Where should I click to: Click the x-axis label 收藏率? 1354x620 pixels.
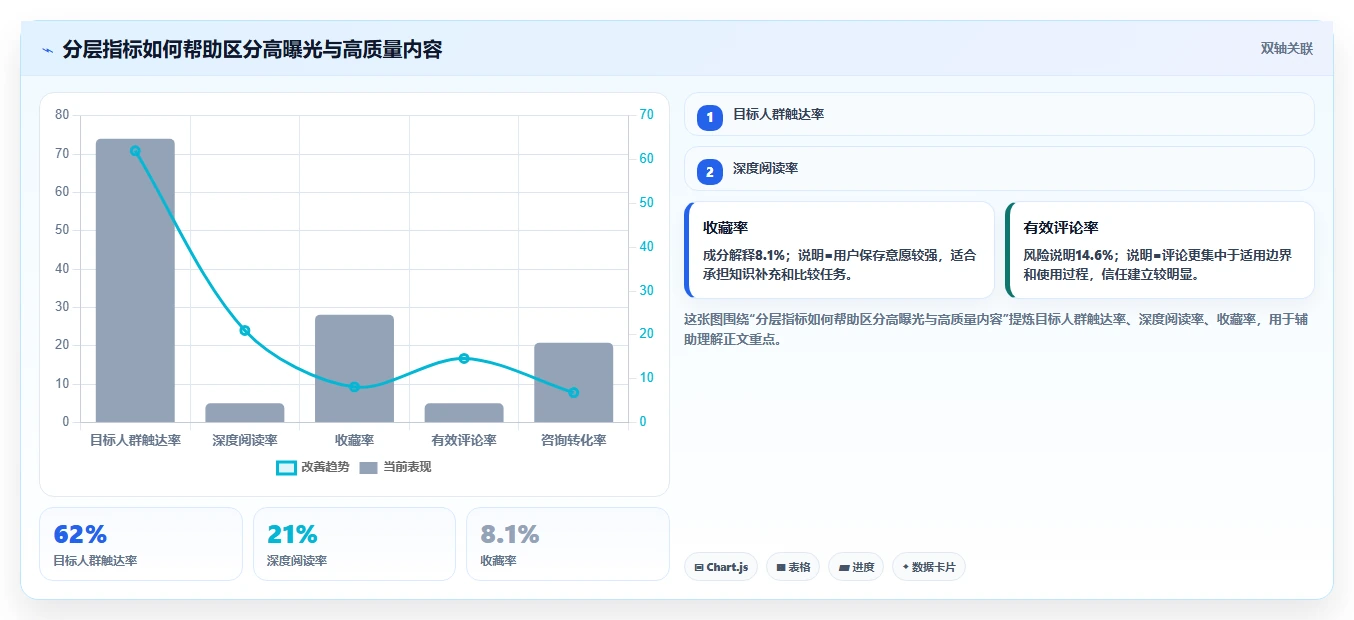point(354,440)
